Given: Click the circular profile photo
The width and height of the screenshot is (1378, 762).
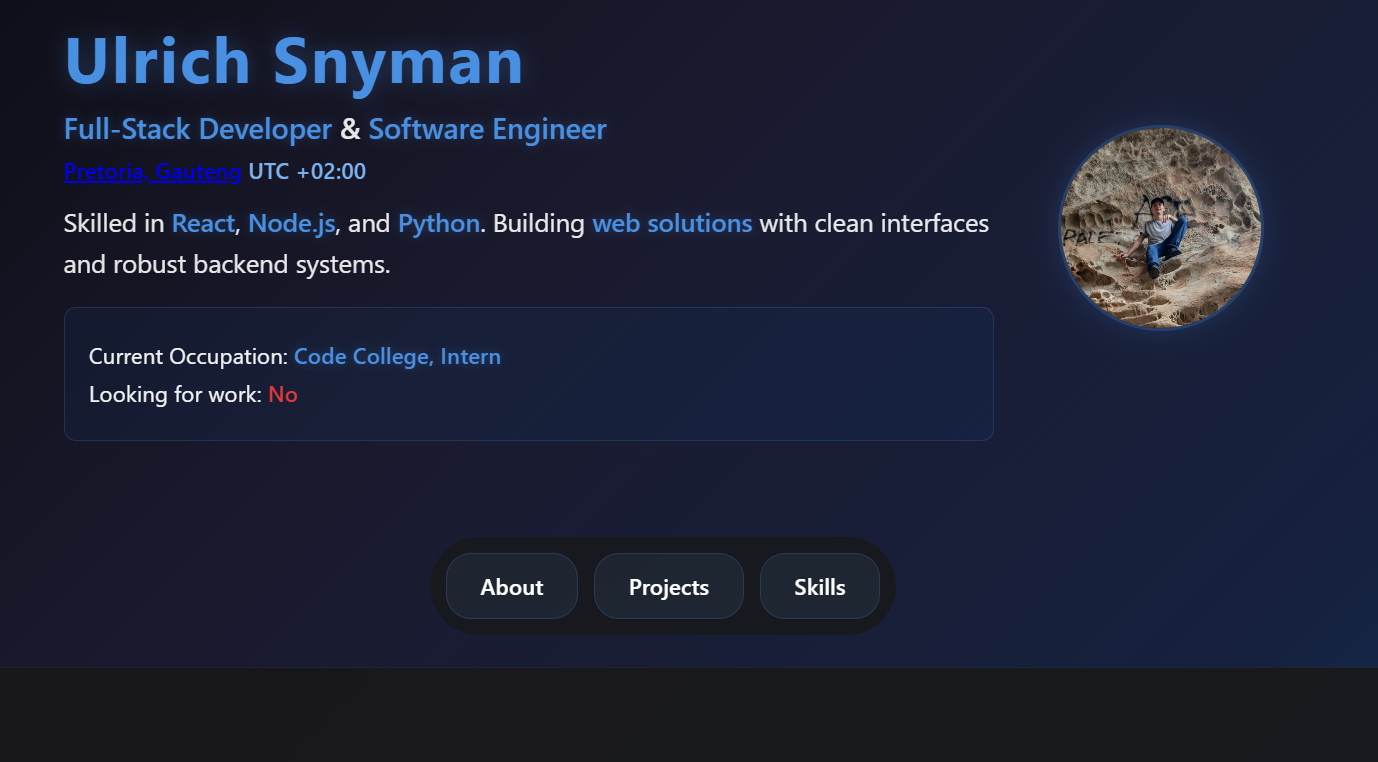Looking at the screenshot, I should click(x=1161, y=227).
